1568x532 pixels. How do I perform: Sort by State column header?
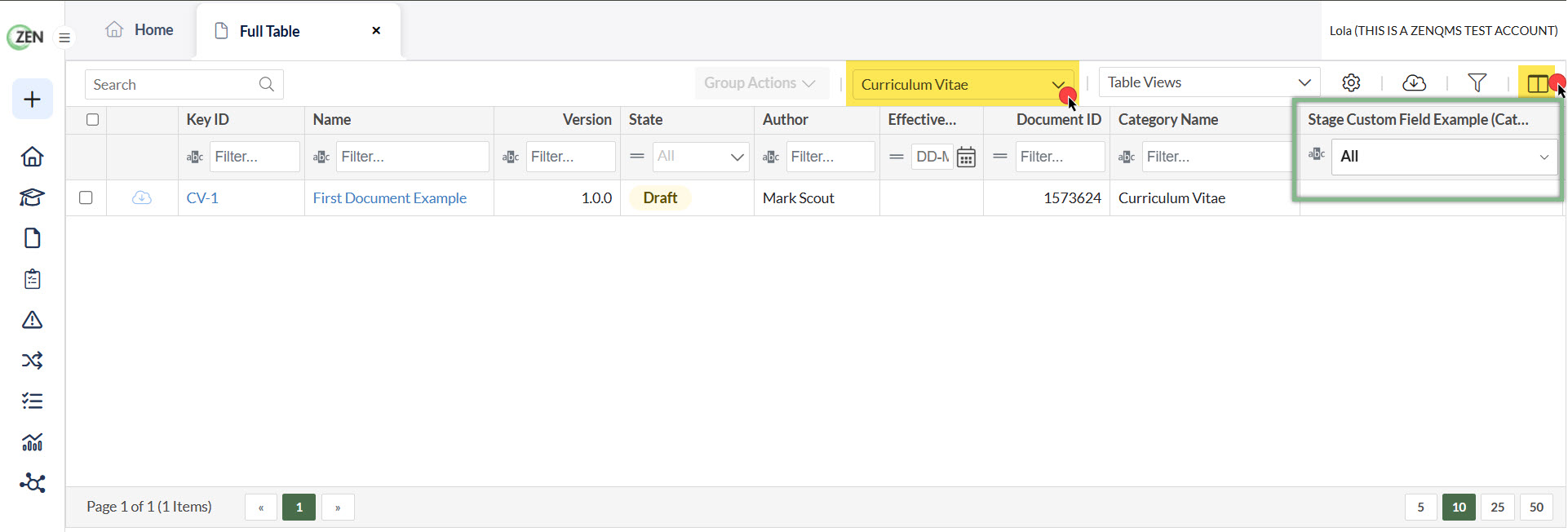point(645,120)
